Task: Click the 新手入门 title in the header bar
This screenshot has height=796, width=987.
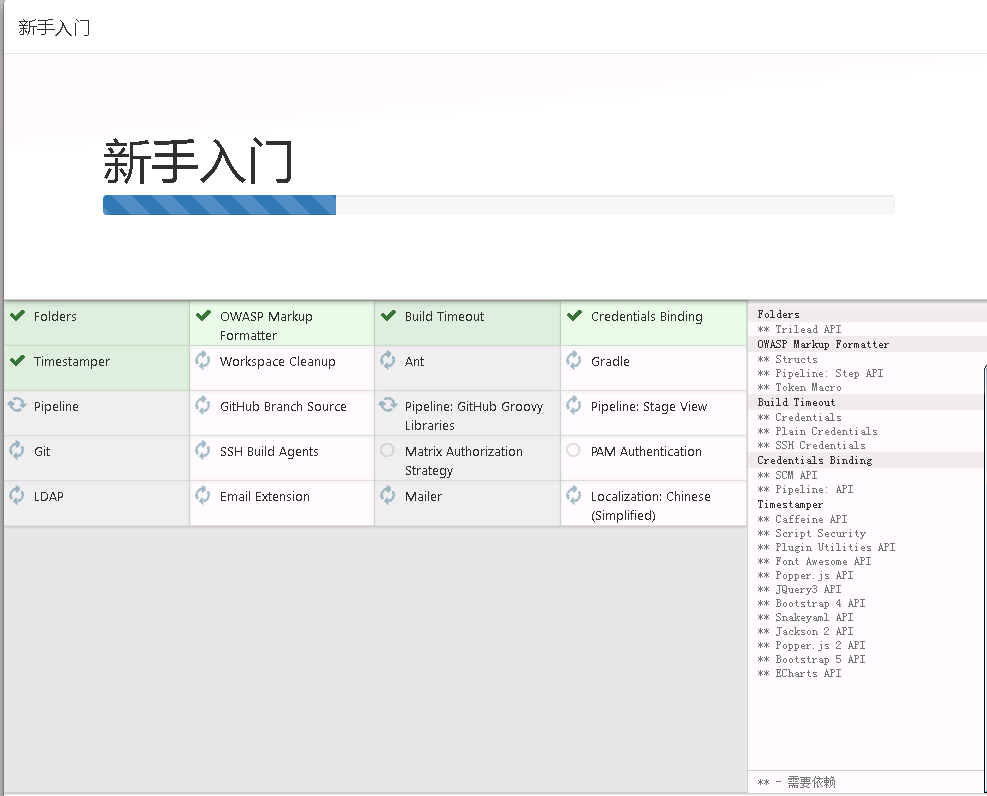Action: pyautogui.click(x=54, y=28)
